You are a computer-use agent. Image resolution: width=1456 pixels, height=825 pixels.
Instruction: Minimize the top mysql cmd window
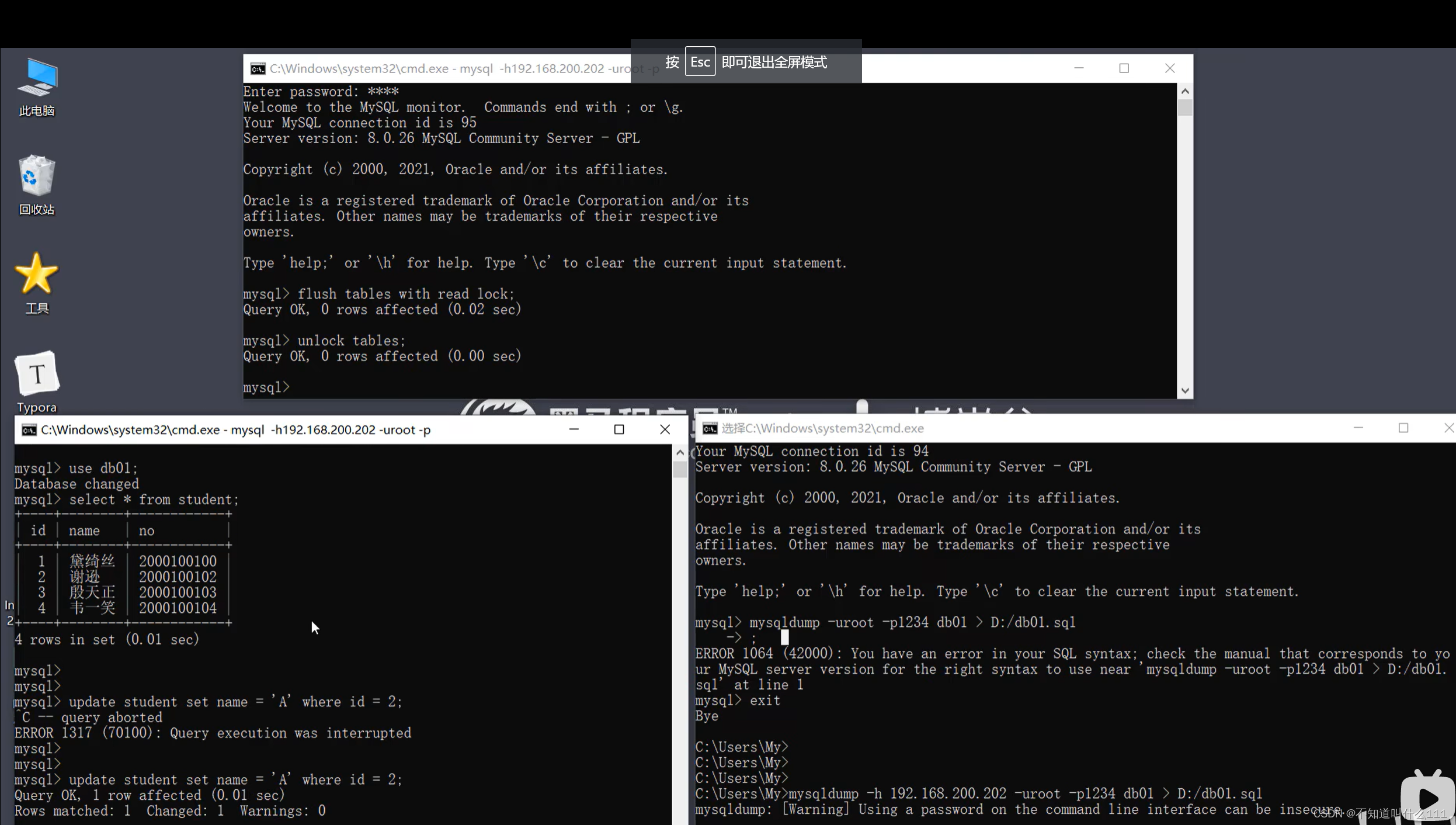[1079, 68]
